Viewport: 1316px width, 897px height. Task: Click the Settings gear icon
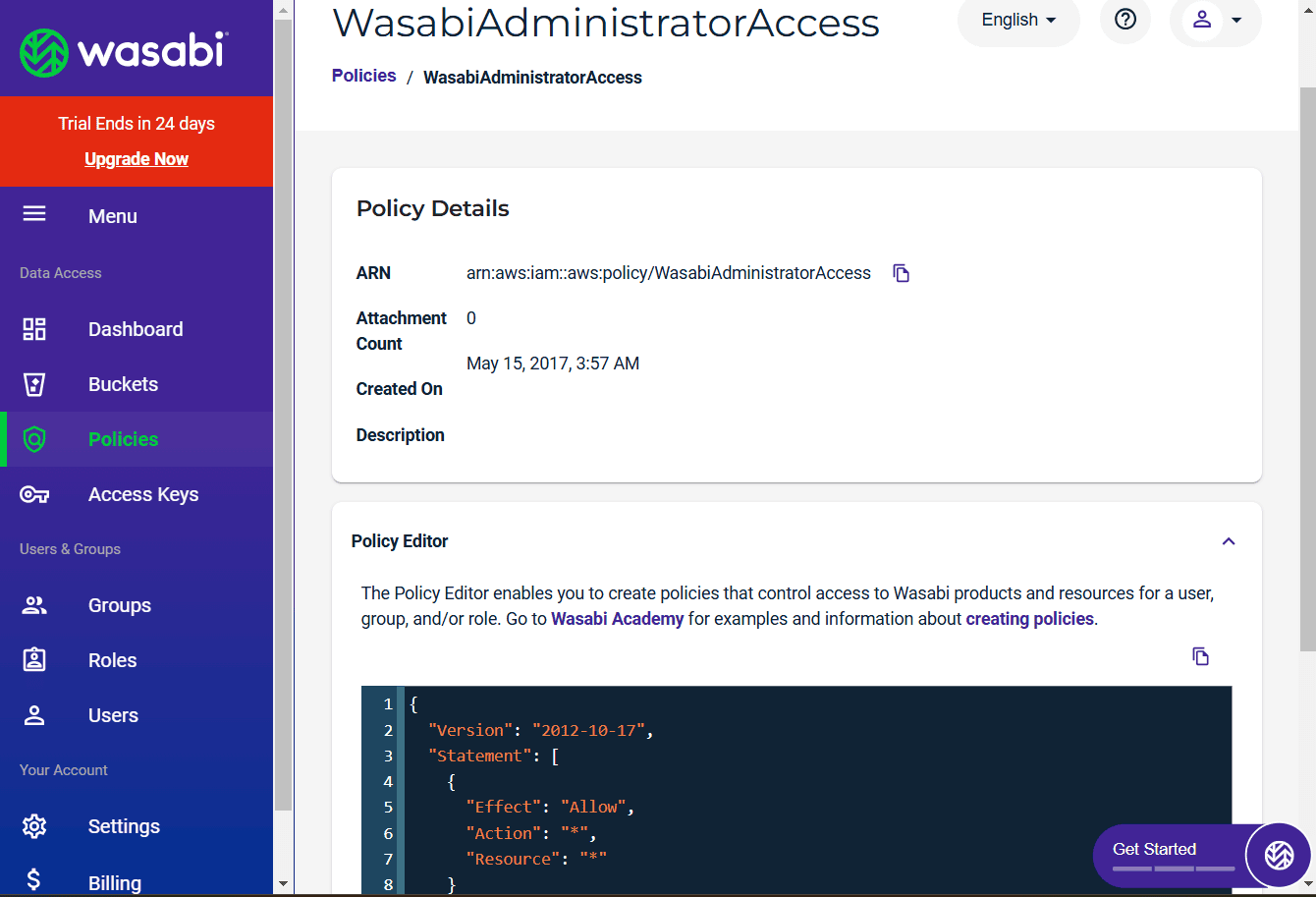tap(34, 826)
